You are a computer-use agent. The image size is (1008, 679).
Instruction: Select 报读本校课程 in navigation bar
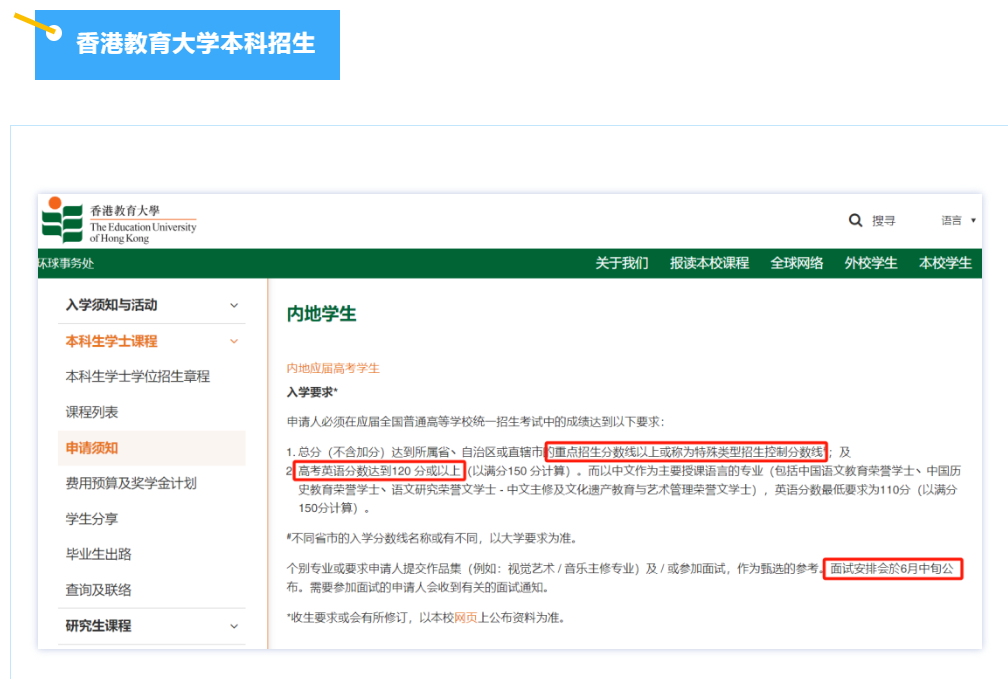(x=709, y=263)
